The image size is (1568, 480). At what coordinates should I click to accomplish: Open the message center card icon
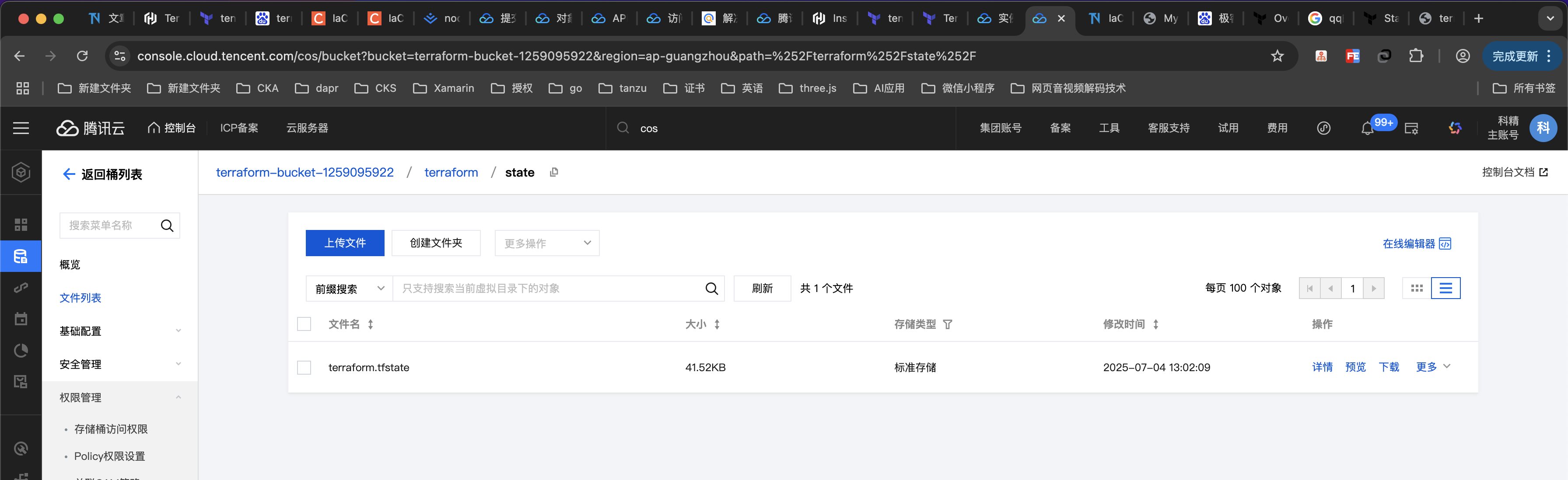click(1411, 129)
